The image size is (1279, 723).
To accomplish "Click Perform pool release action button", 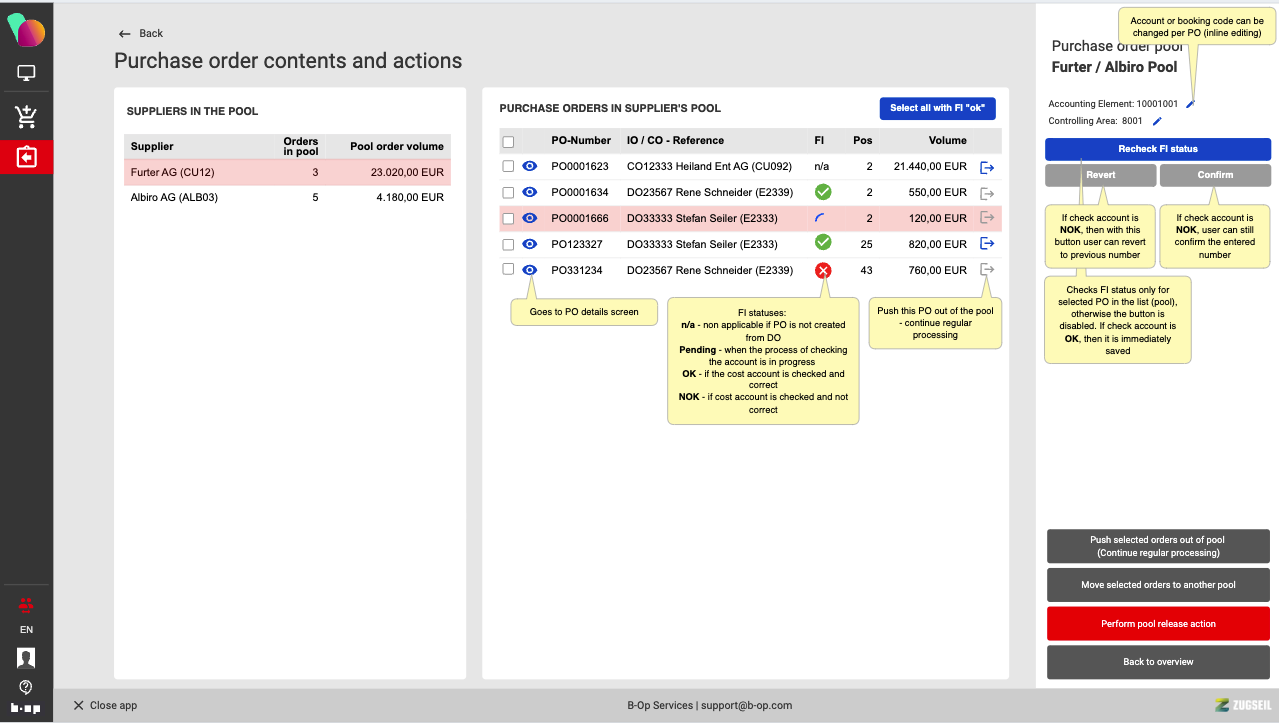I will click(x=1158, y=624).
